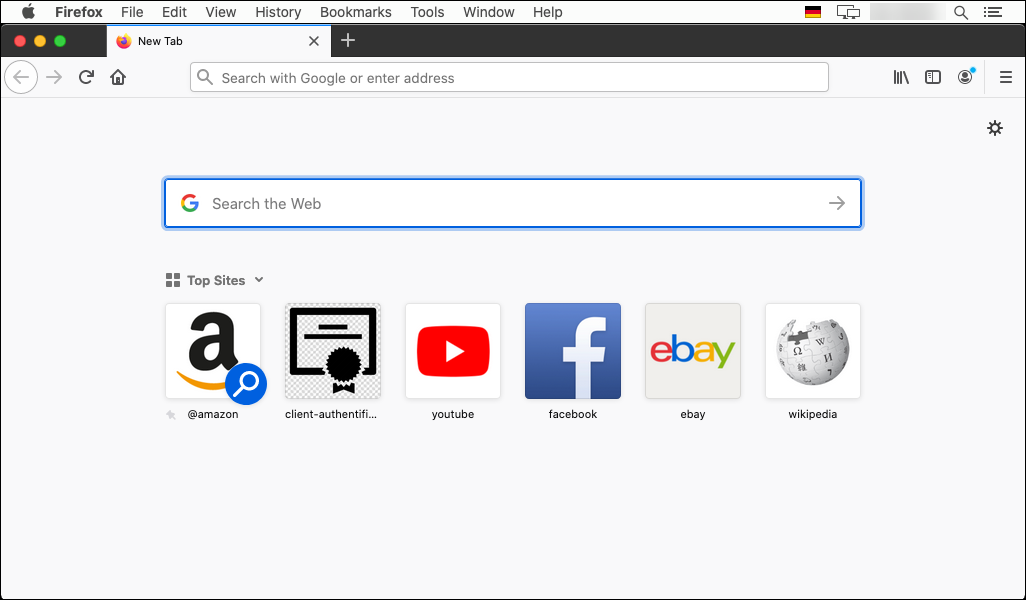The height and width of the screenshot is (600, 1026).
Task: Click the @amazon label
Action: click(213, 415)
